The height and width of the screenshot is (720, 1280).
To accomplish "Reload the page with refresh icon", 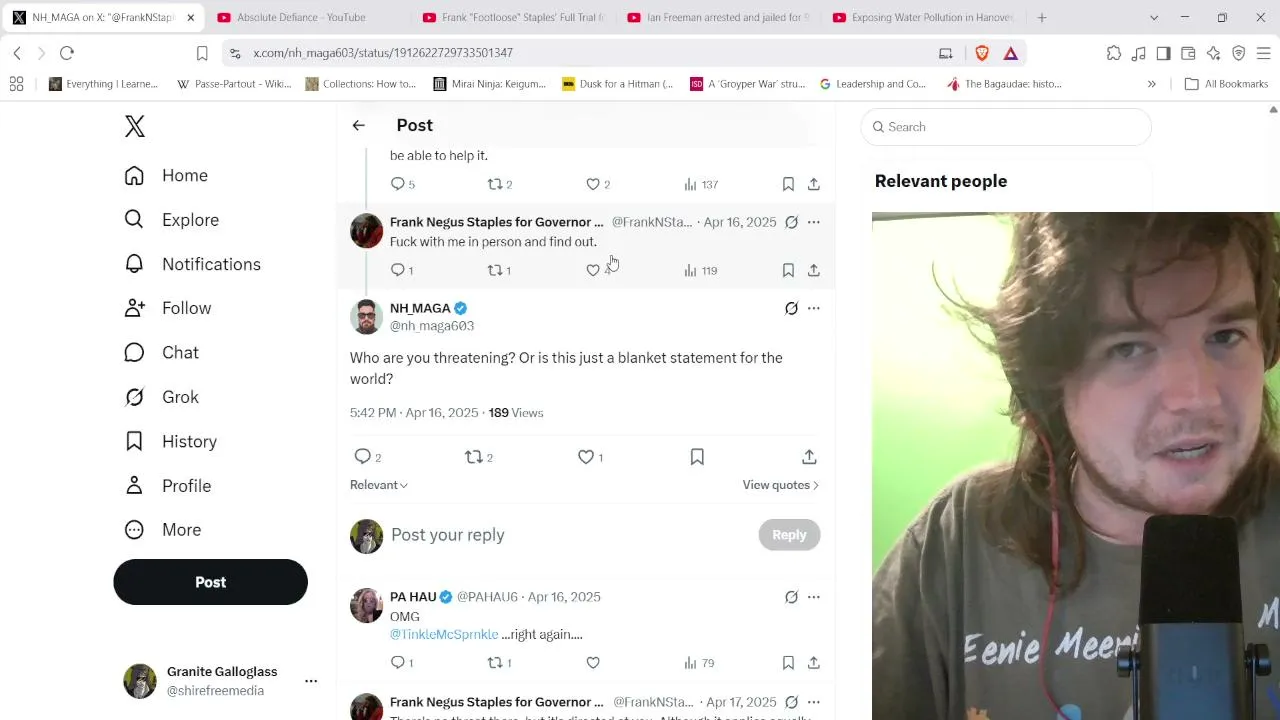I will (67, 53).
